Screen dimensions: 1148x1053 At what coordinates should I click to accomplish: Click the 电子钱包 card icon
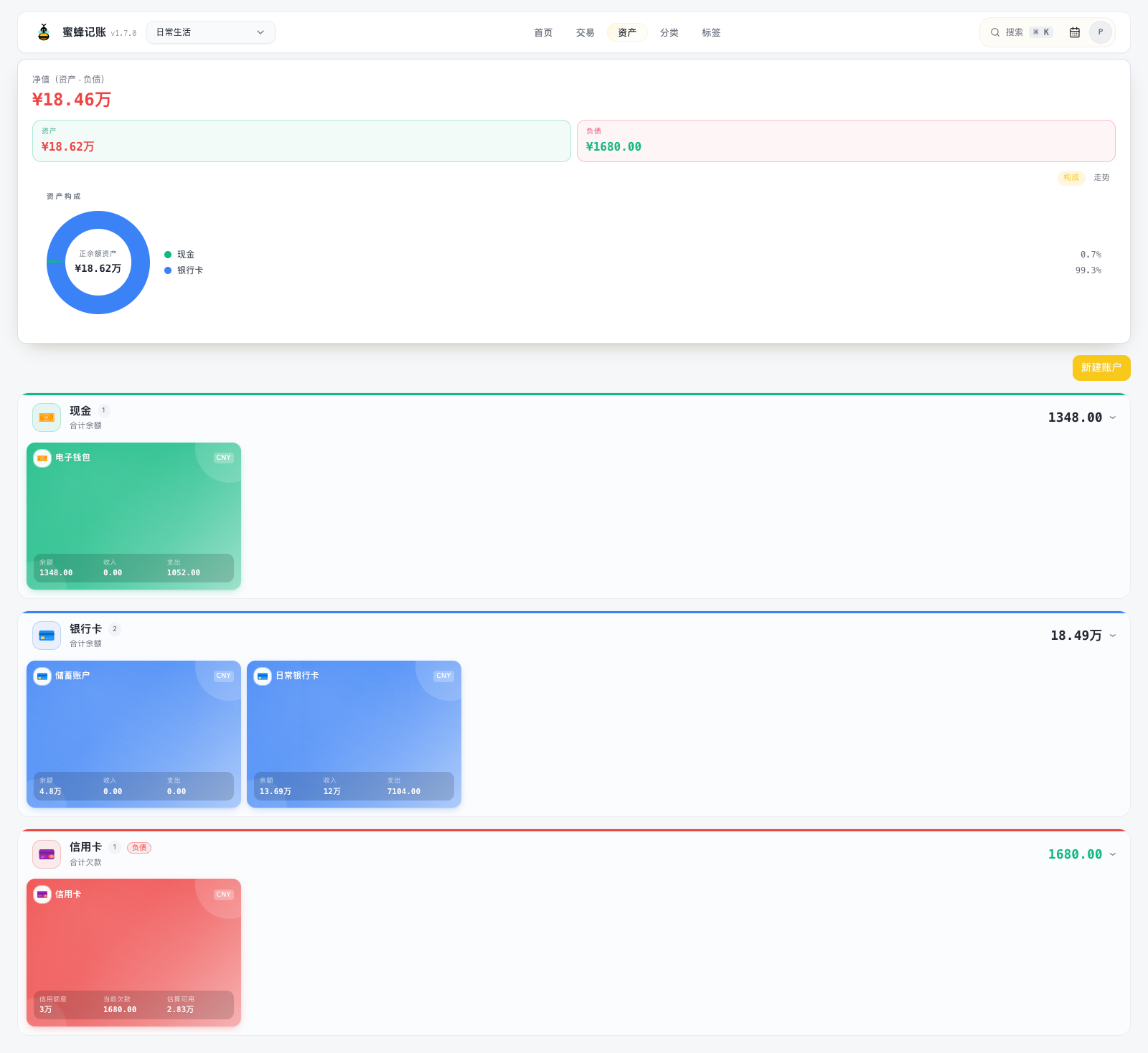(42, 458)
